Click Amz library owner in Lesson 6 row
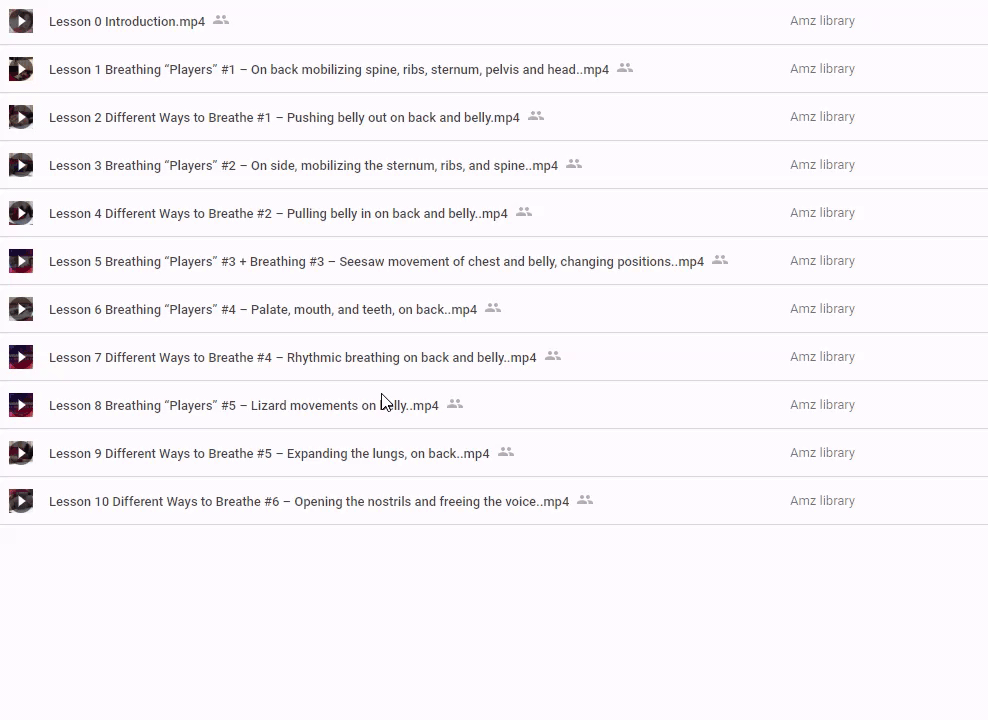The height and width of the screenshot is (720, 988). coord(822,309)
